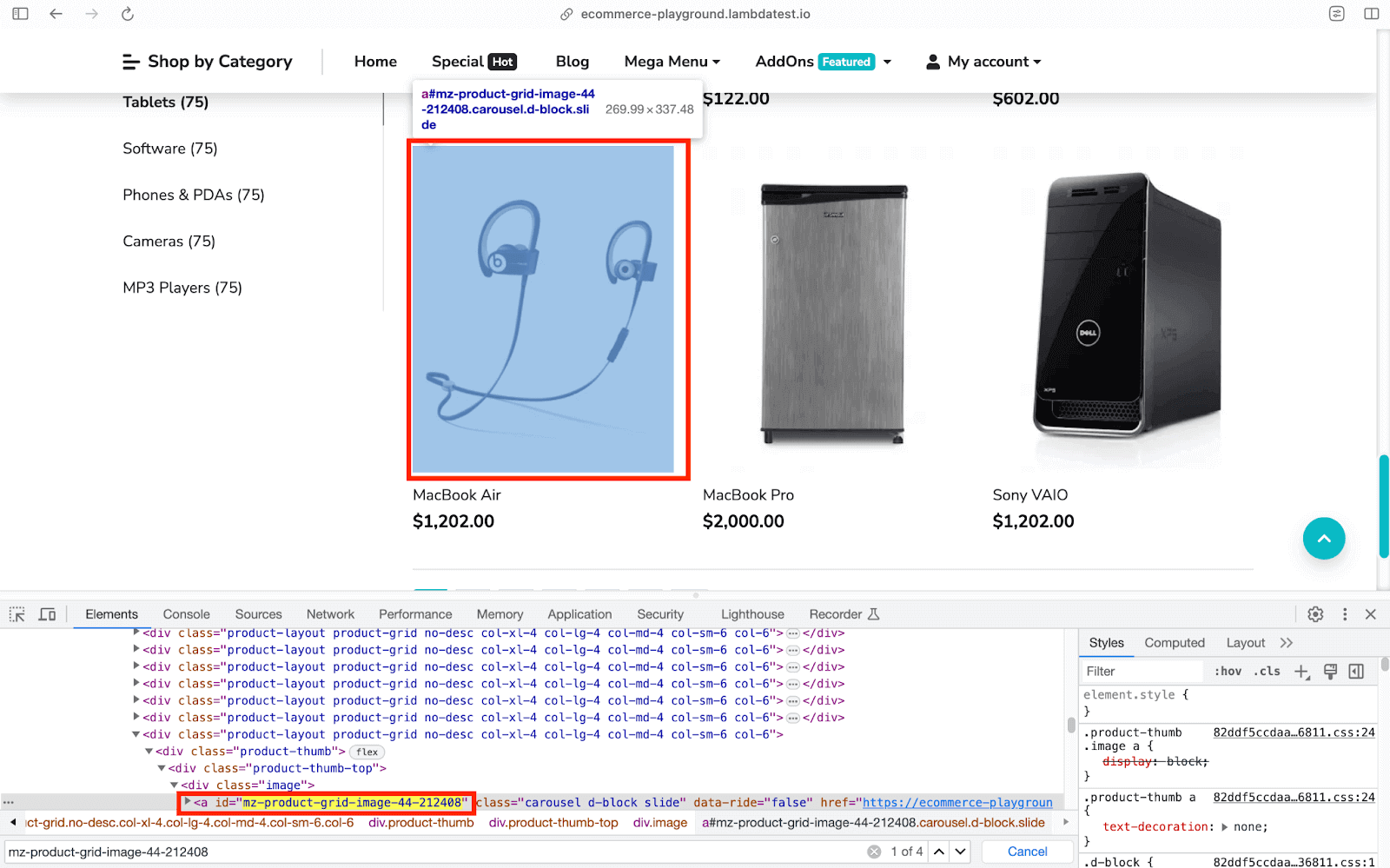Open the Network tab
1390x868 pixels.
pos(330,614)
